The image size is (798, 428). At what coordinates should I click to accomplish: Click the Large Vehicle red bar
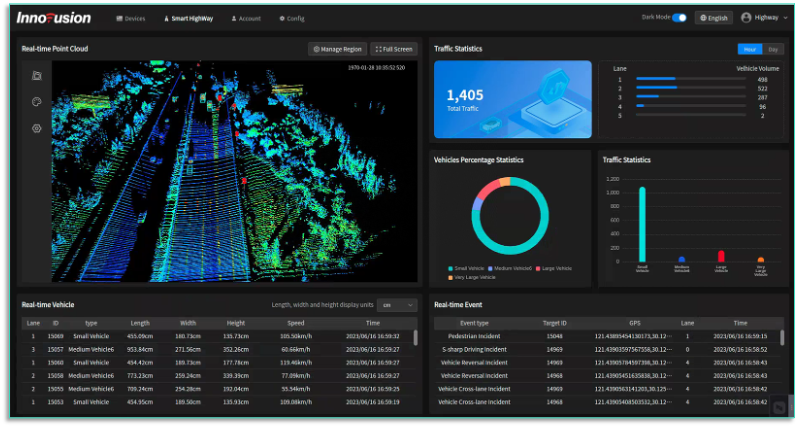721,256
